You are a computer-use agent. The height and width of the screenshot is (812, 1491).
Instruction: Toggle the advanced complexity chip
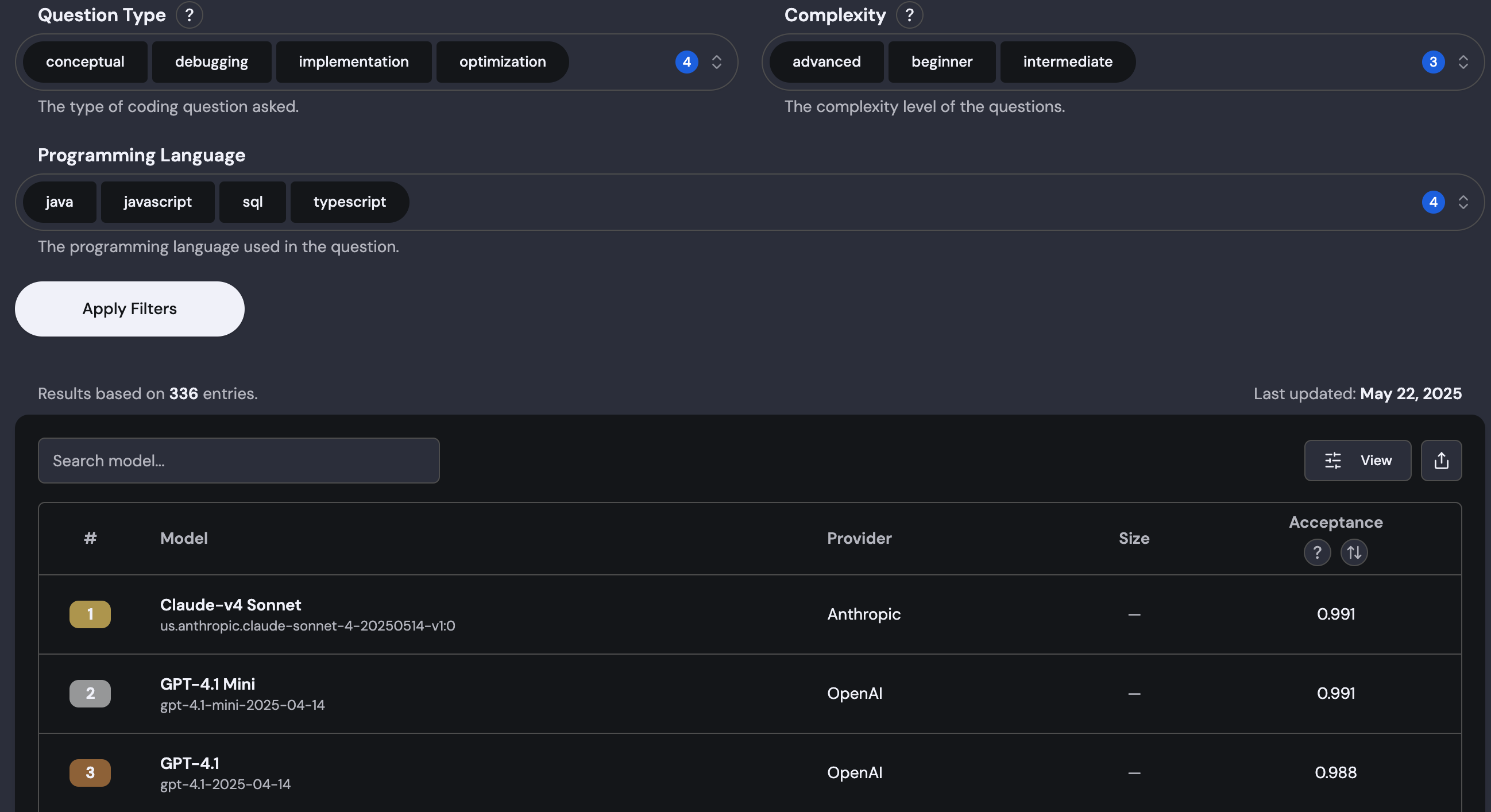(x=826, y=62)
